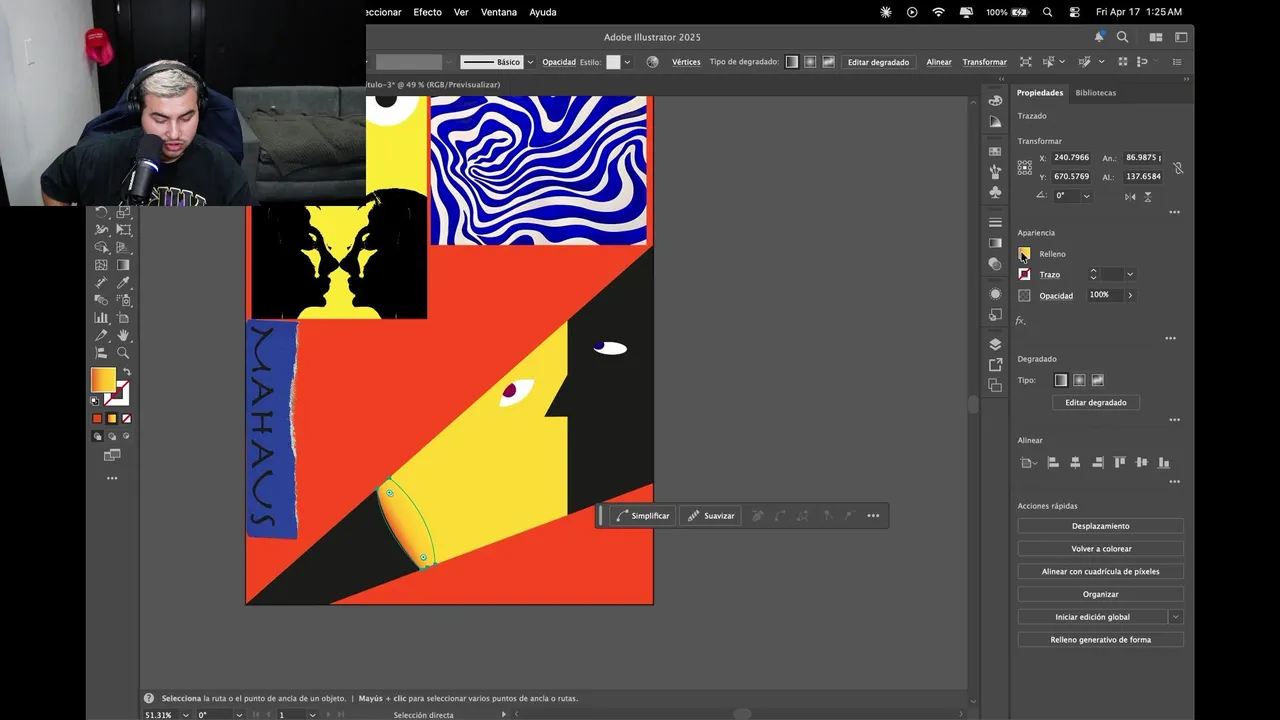This screenshot has height=720, width=1280.
Task: Open the Illustrator search magnifier
Action: (x=1122, y=37)
